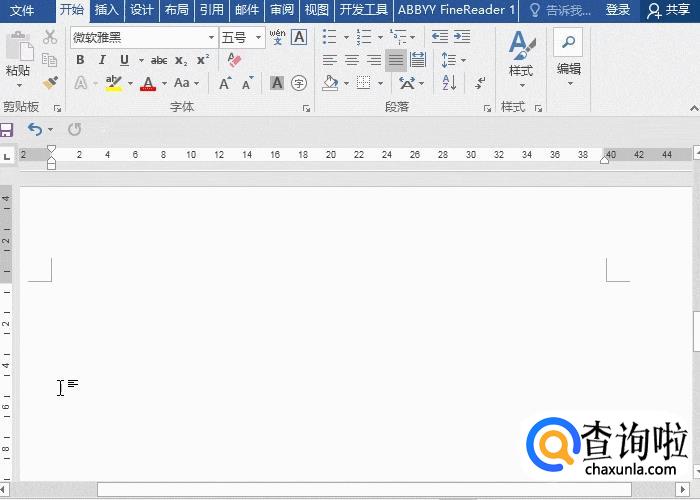Toggle Bold formatting
This screenshot has height=500, width=700.
click(80, 60)
